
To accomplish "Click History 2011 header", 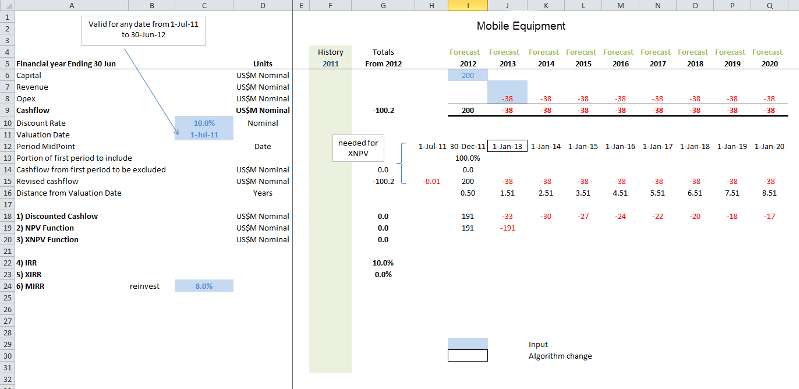I will coord(330,58).
